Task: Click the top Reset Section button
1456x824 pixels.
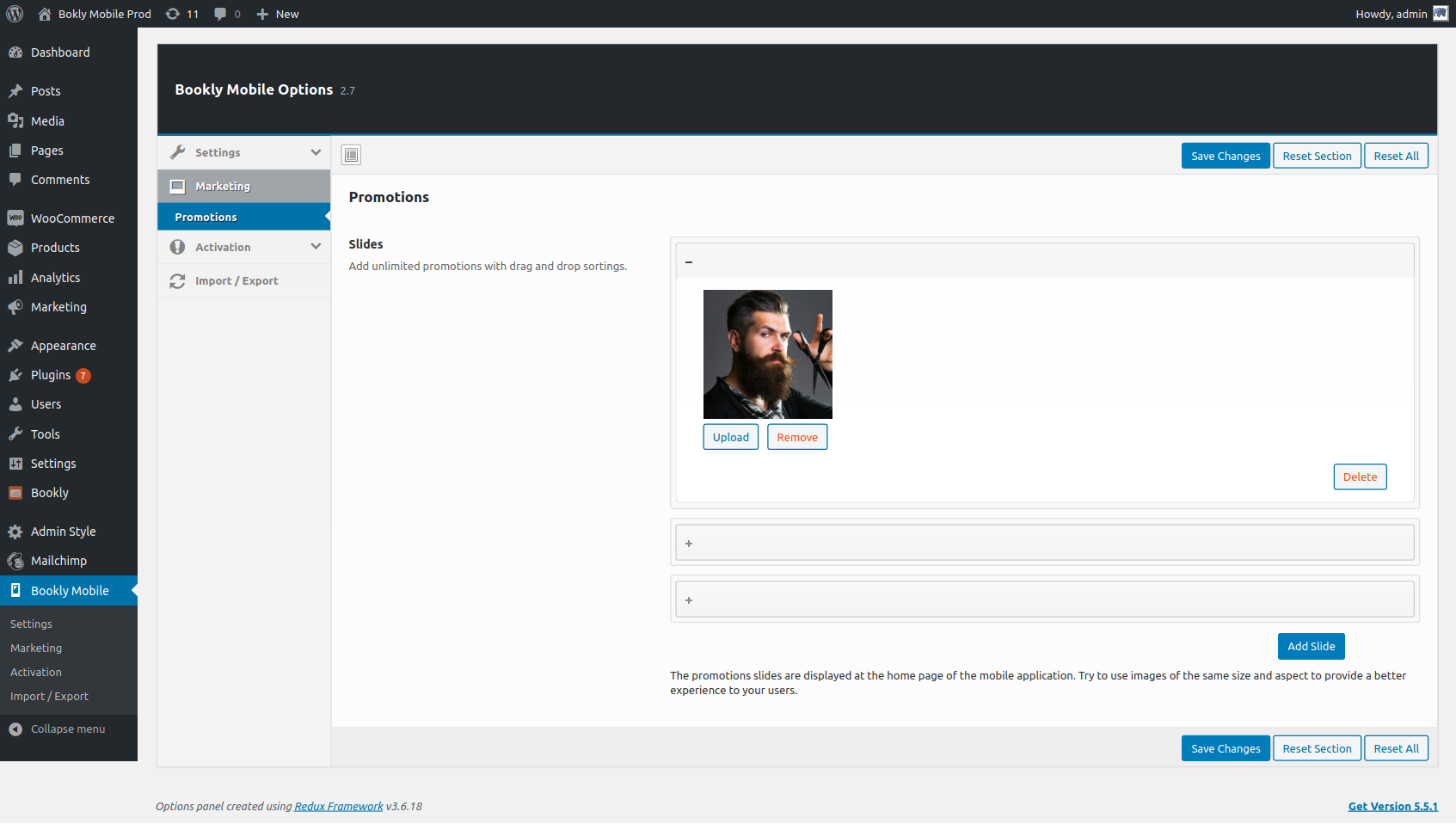Action: (1317, 156)
